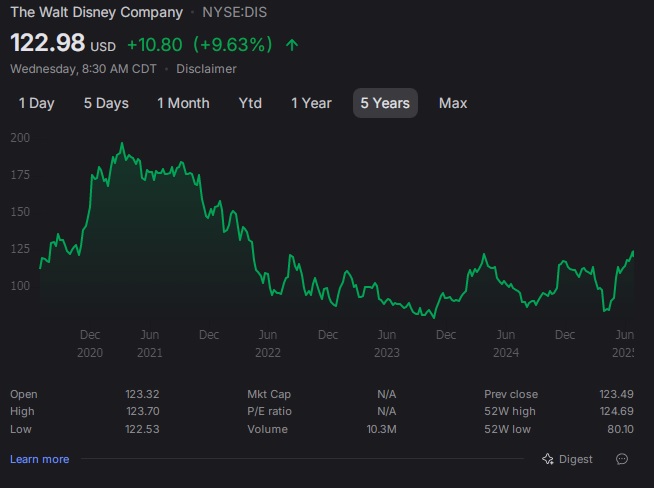Click the Dec 2020 axis label
This screenshot has height=488, width=654.
90,344
